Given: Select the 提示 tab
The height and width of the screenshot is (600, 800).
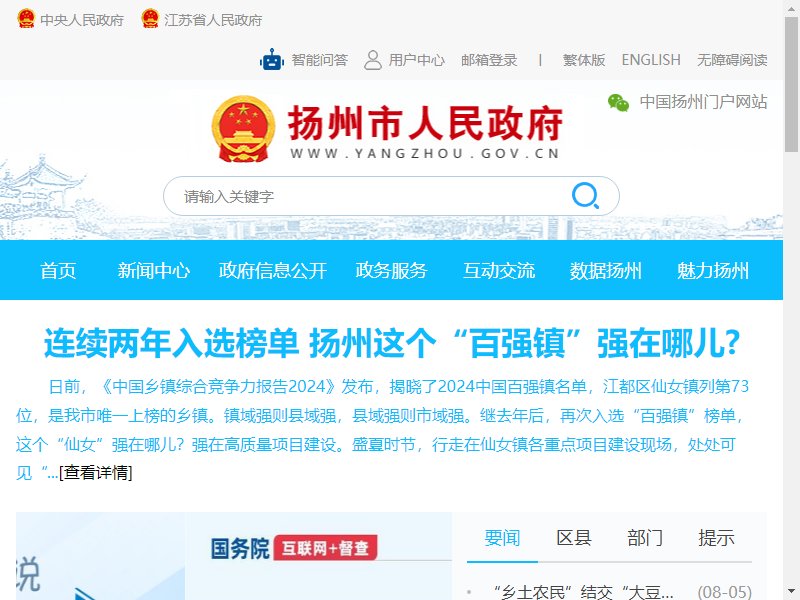Looking at the screenshot, I should tap(716, 538).
